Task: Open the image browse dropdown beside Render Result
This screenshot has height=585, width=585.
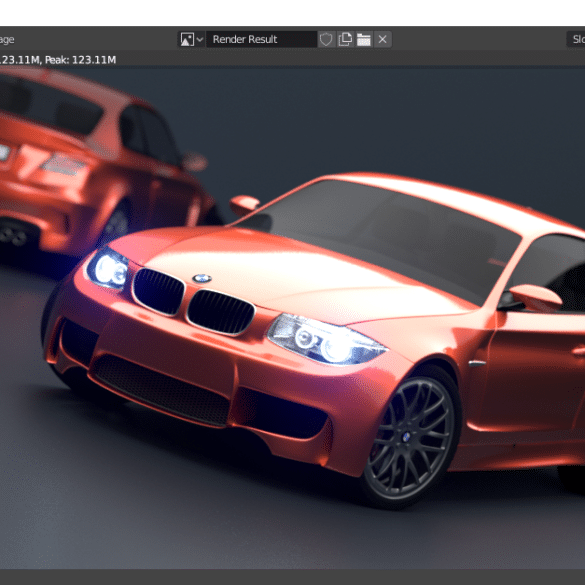Action: pos(192,39)
